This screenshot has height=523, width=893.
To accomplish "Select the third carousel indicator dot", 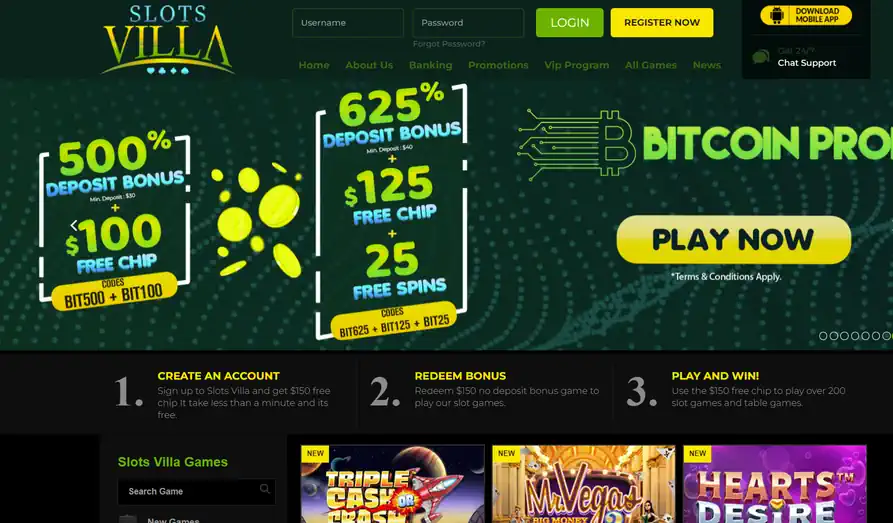I will coord(844,336).
